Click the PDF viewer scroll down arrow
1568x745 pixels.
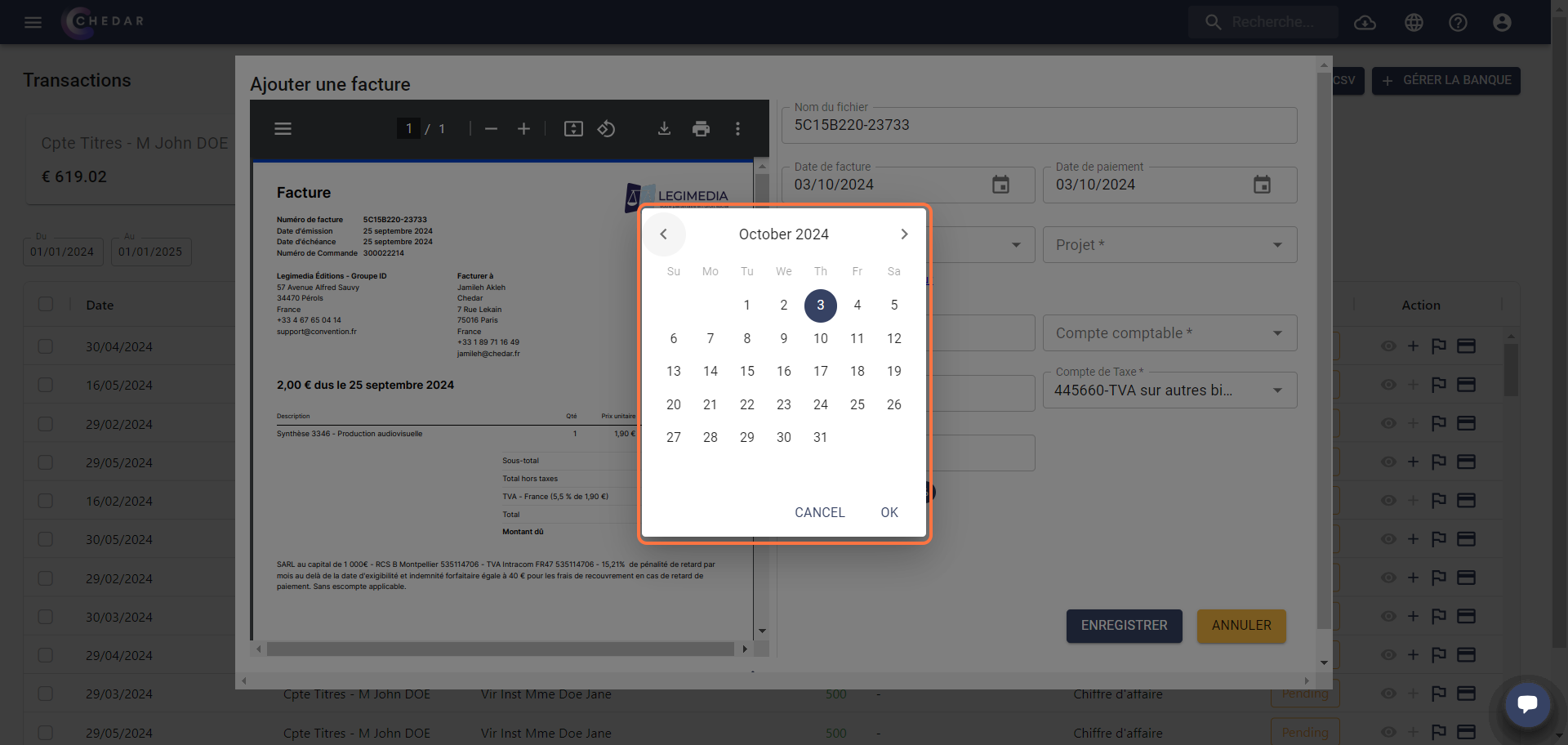pyautogui.click(x=762, y=631)
